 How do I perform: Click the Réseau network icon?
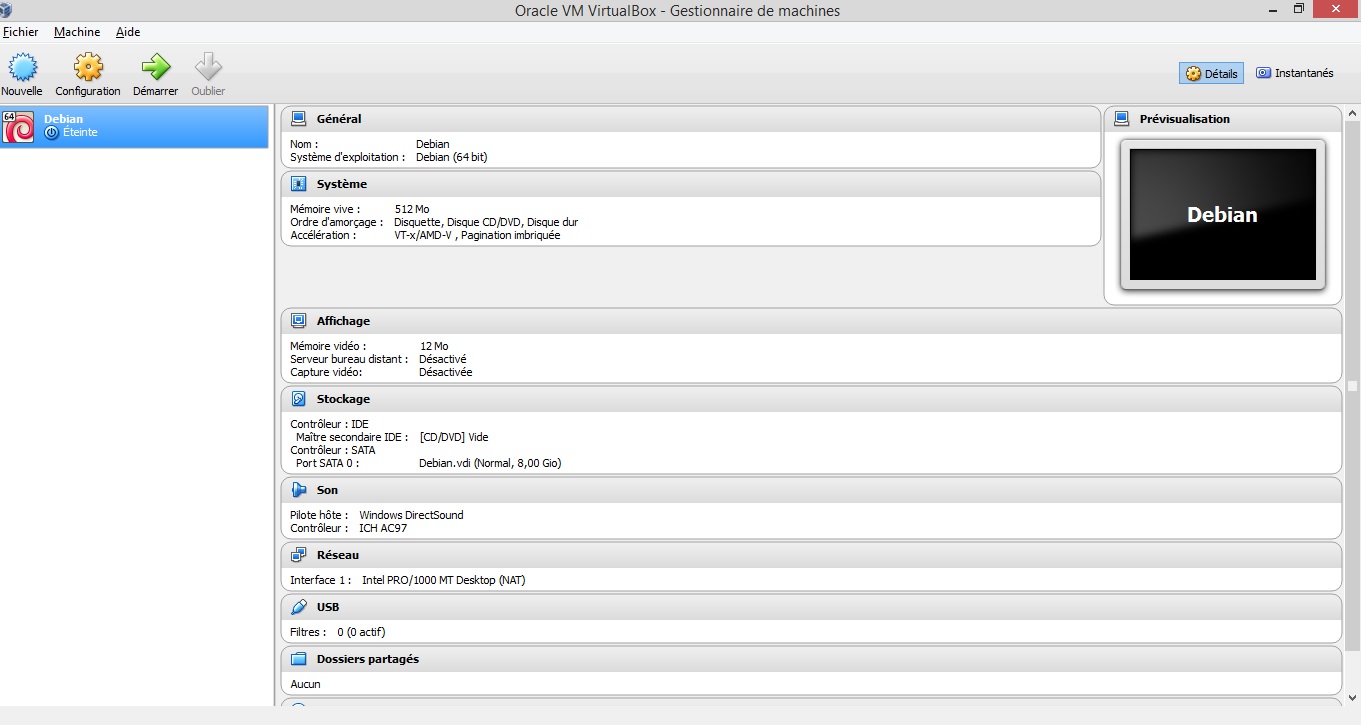pyautogui.click(x=298, y=555)
